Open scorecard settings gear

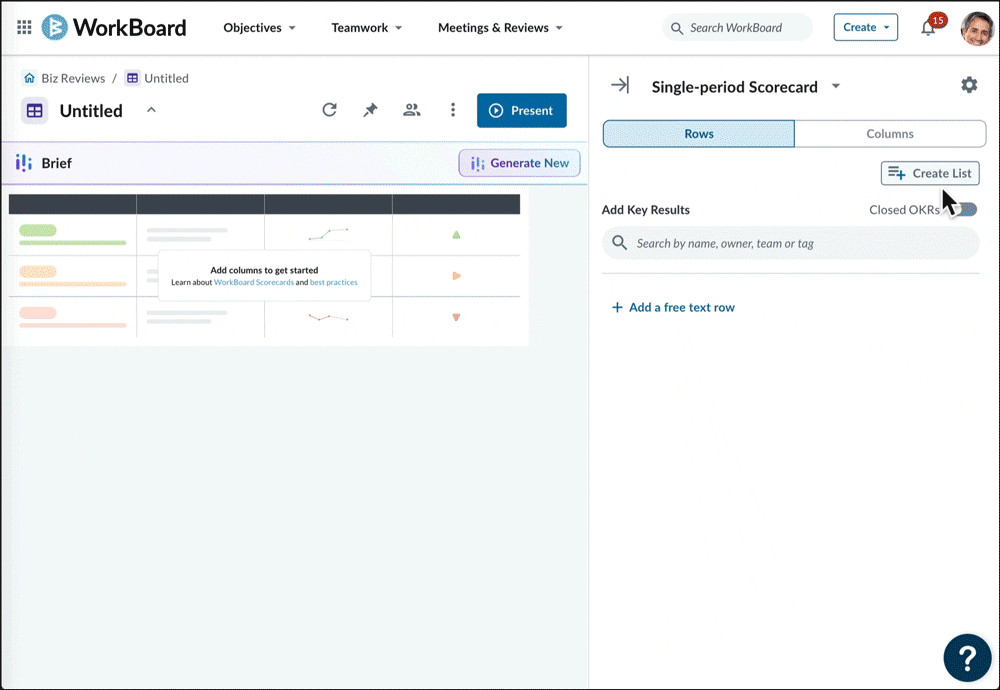click(x=969, y=85)
